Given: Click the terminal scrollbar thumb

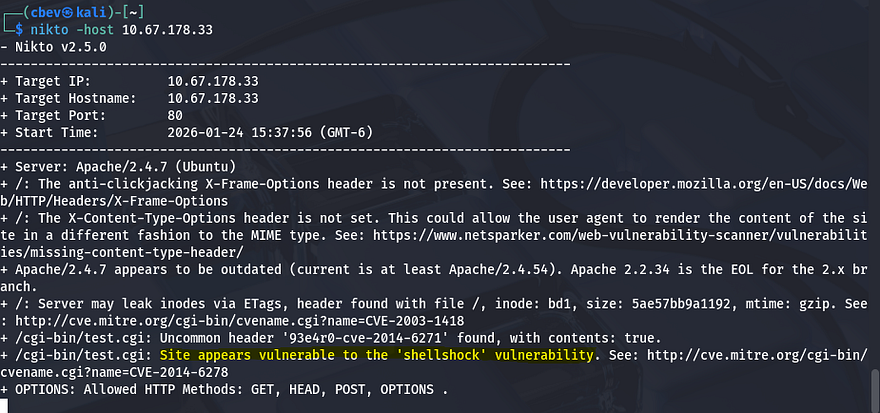Looking at the screenshot, I should click(x=873, y=389).
